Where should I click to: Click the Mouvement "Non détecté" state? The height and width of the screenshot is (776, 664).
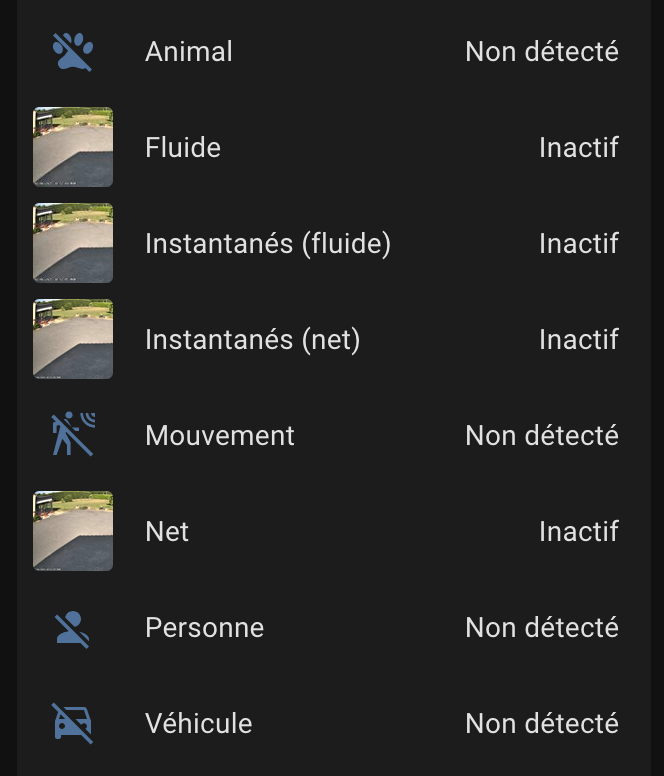pyautogui.click(x=542, y=435)
